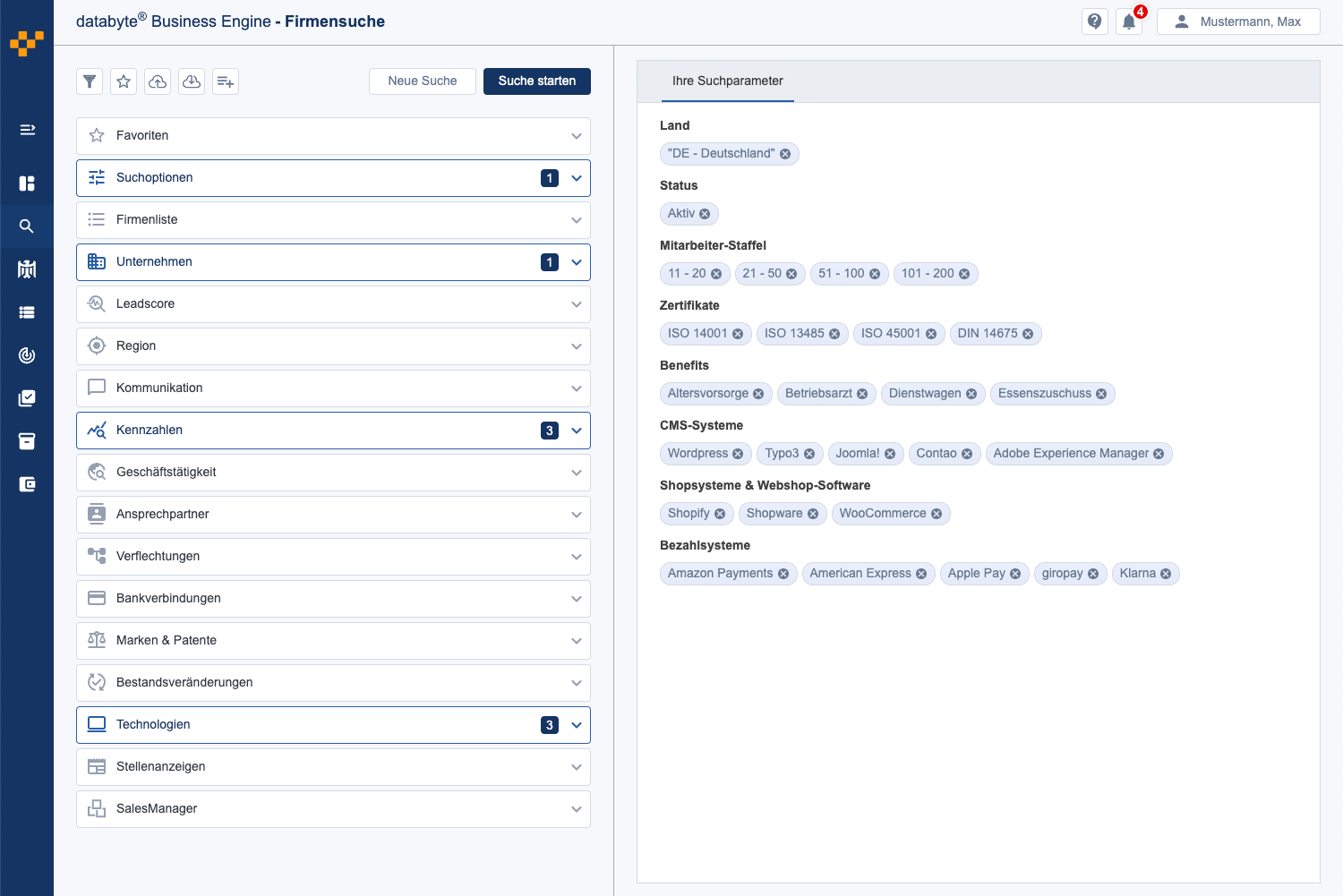Click the Suche starten button
The image size is (1343, 896).
(x=537, y=81)
